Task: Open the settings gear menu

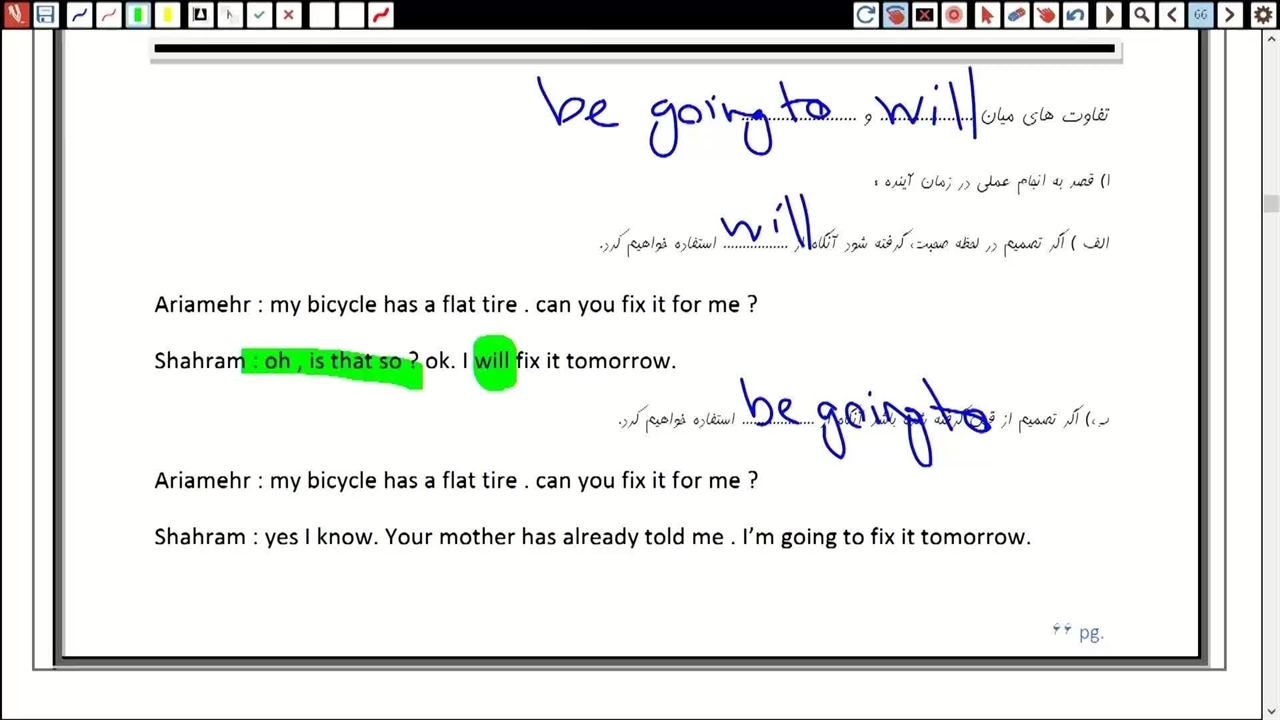Action: (1263, 15)
